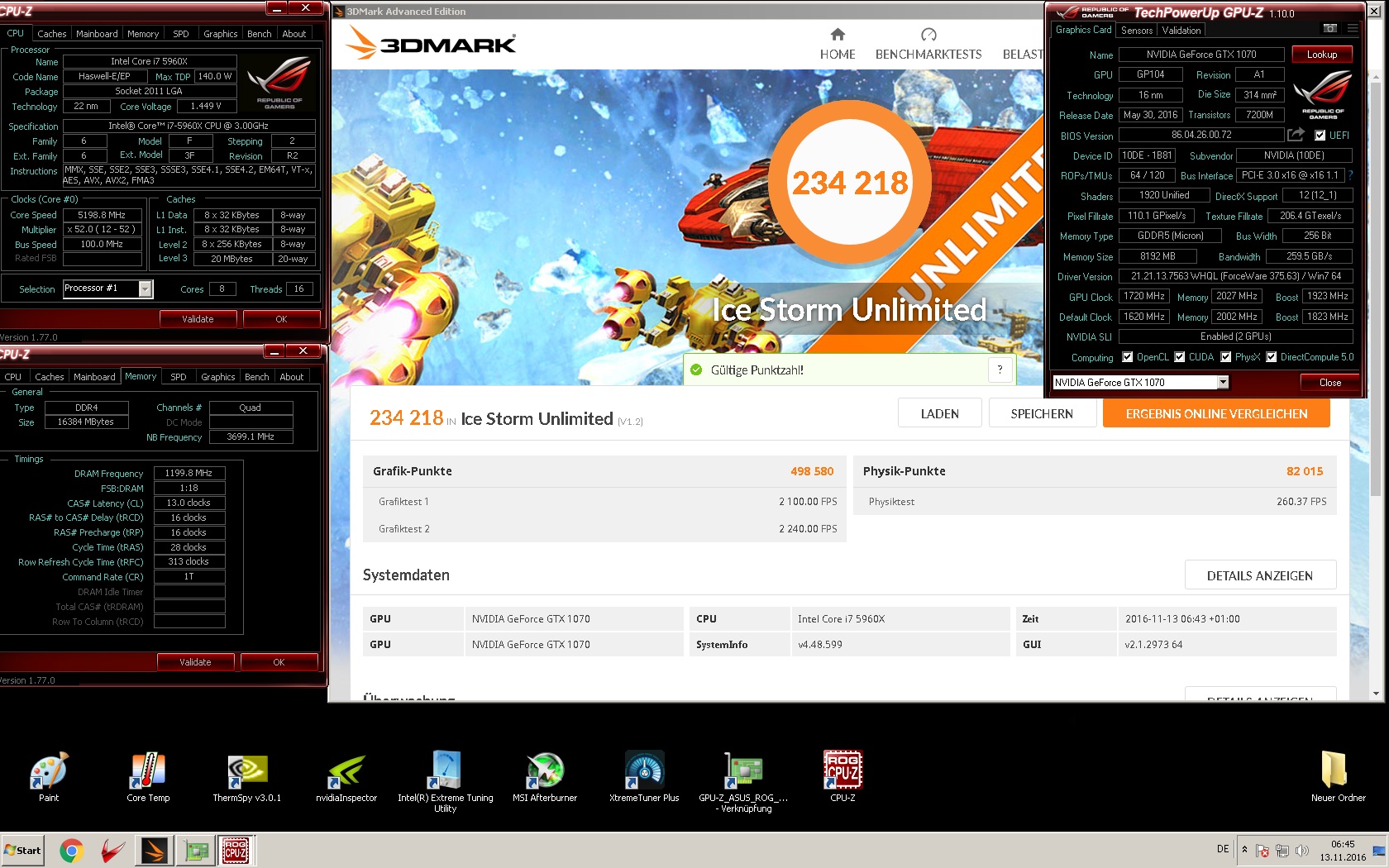Click the BELAST navigation item in 3DMark
This screenshot has width=1389, height=868.
pos(1023,54)
